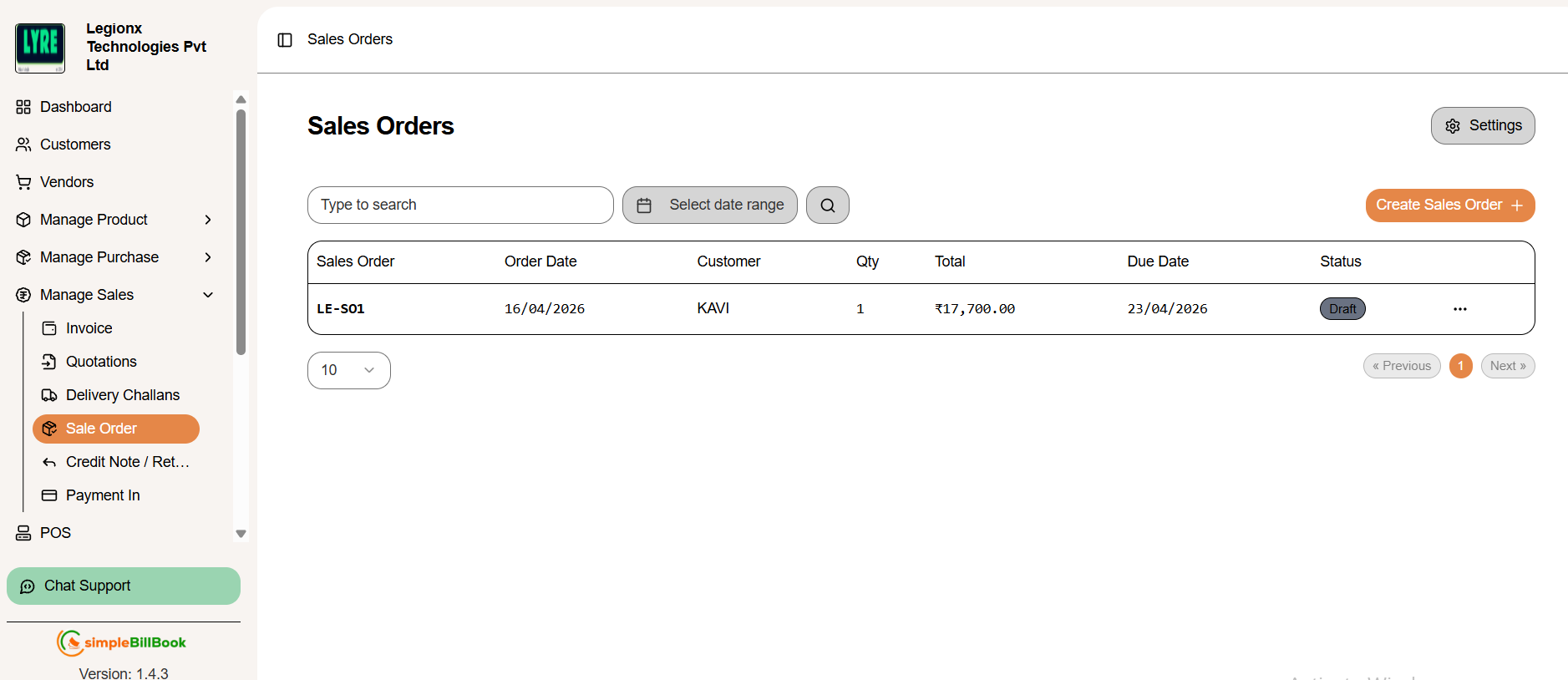1568x680 pixels.
Task: Toggle the sidebar panel icon
Action: [285, 40]
